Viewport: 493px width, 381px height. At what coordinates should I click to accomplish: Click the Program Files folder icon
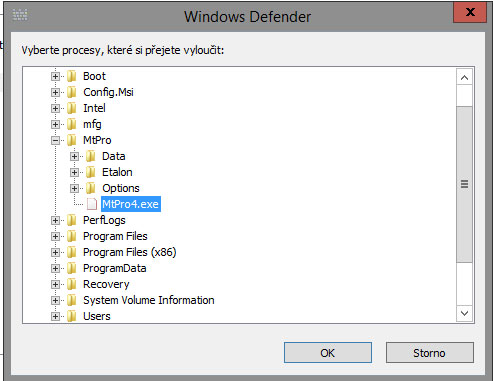72,236
